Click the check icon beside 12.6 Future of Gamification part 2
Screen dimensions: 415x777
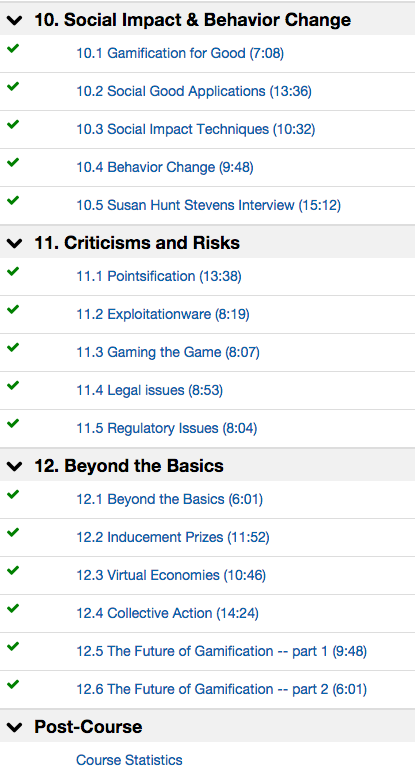(x=13, y=685)
